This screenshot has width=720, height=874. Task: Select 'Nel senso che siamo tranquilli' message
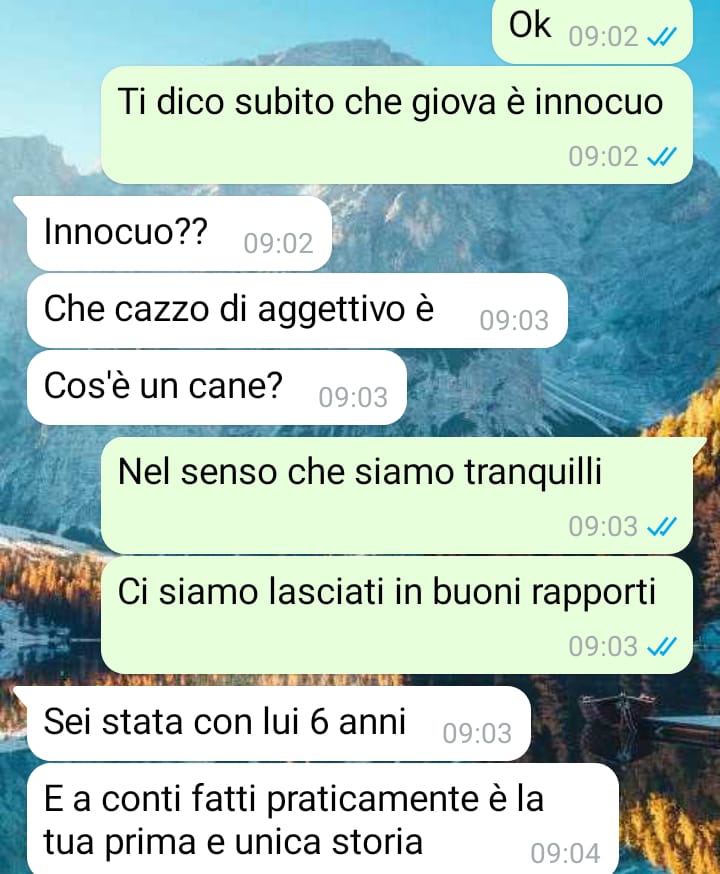pos(396,496)
